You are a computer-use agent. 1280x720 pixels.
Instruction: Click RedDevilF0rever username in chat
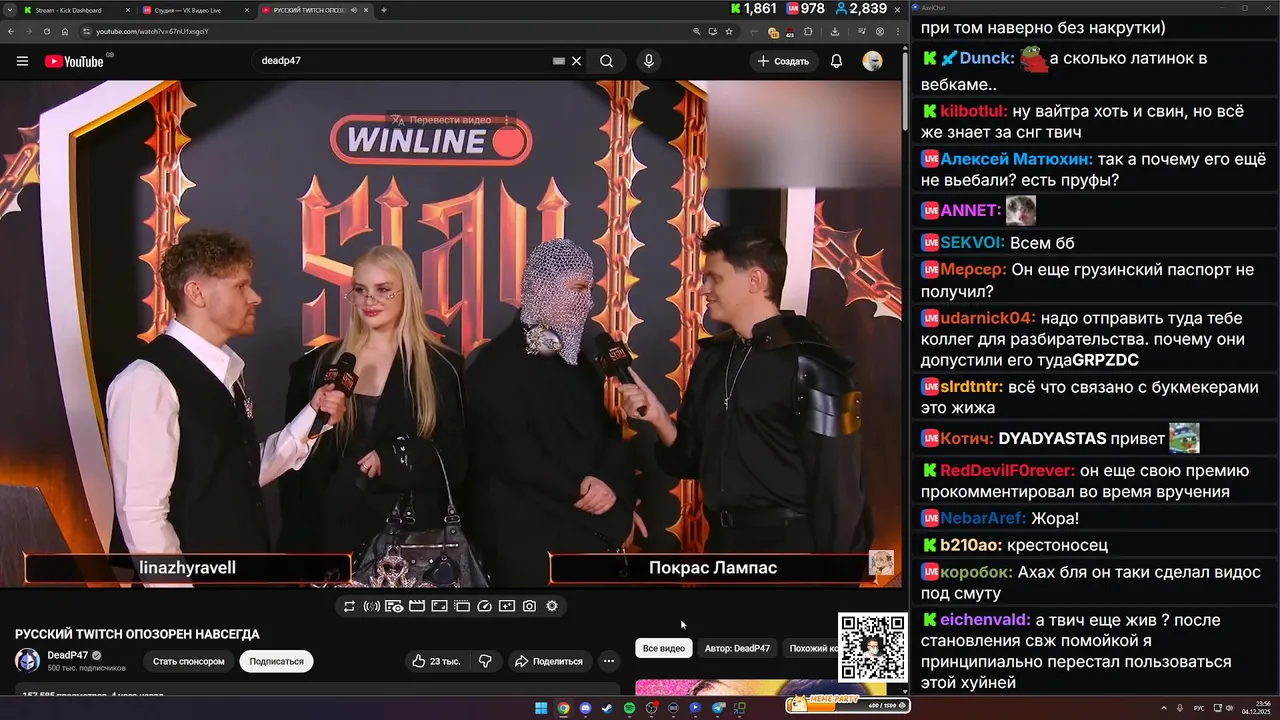coord(1008,470)
